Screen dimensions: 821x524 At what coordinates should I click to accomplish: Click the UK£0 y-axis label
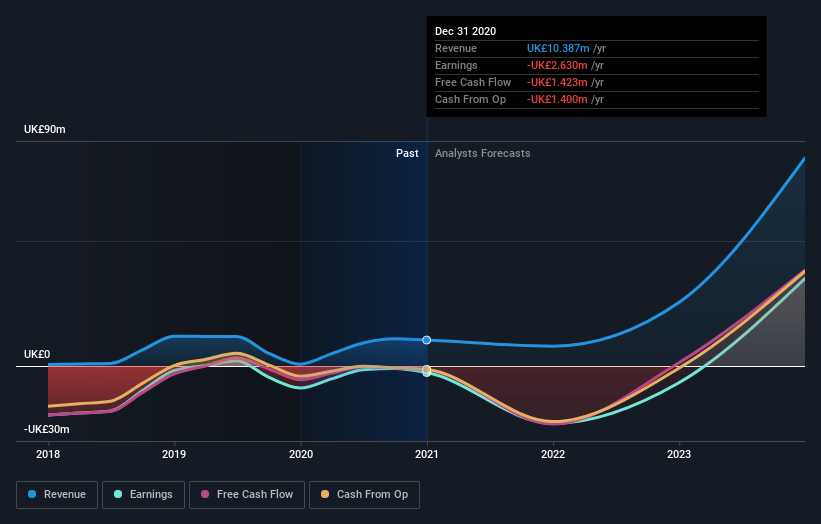(37, 354)
